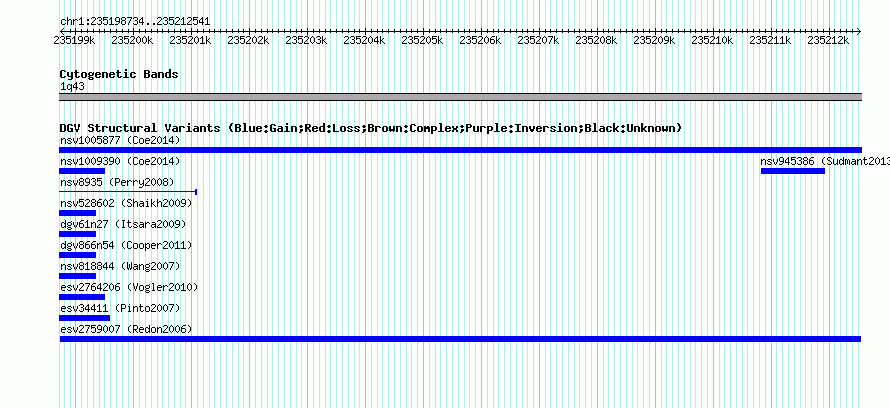
Task: Click the 235200k ruler tick label
Action: coord(132,40)
